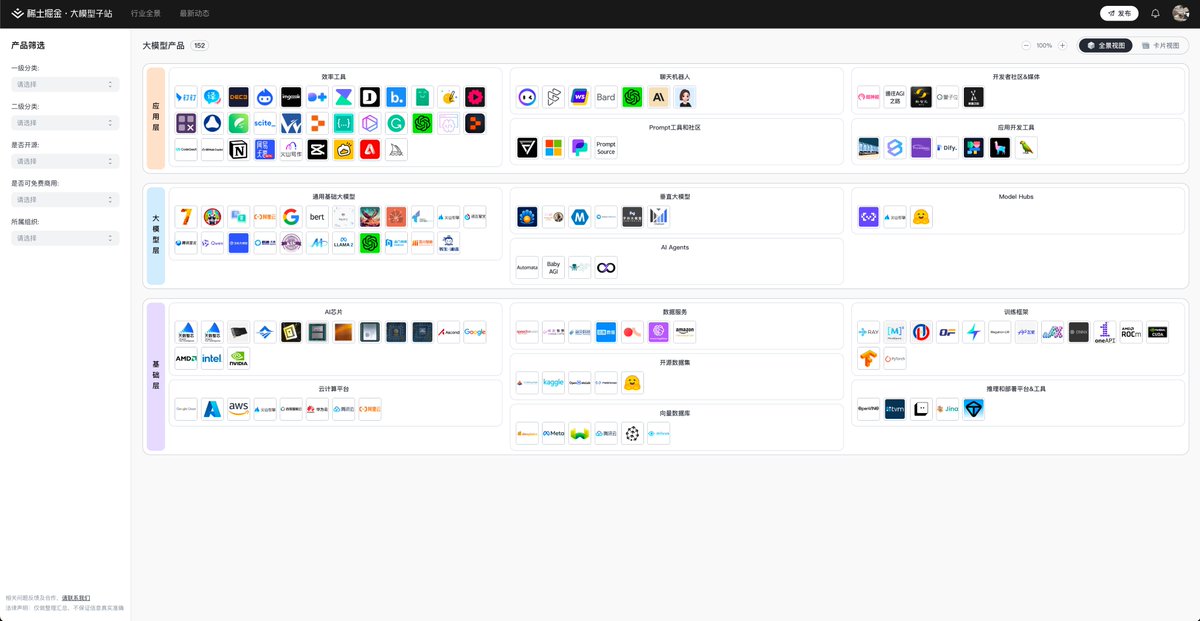Expand the 所属组织 dropdown
Viewport: 1200px width, 621px height.
65,238
